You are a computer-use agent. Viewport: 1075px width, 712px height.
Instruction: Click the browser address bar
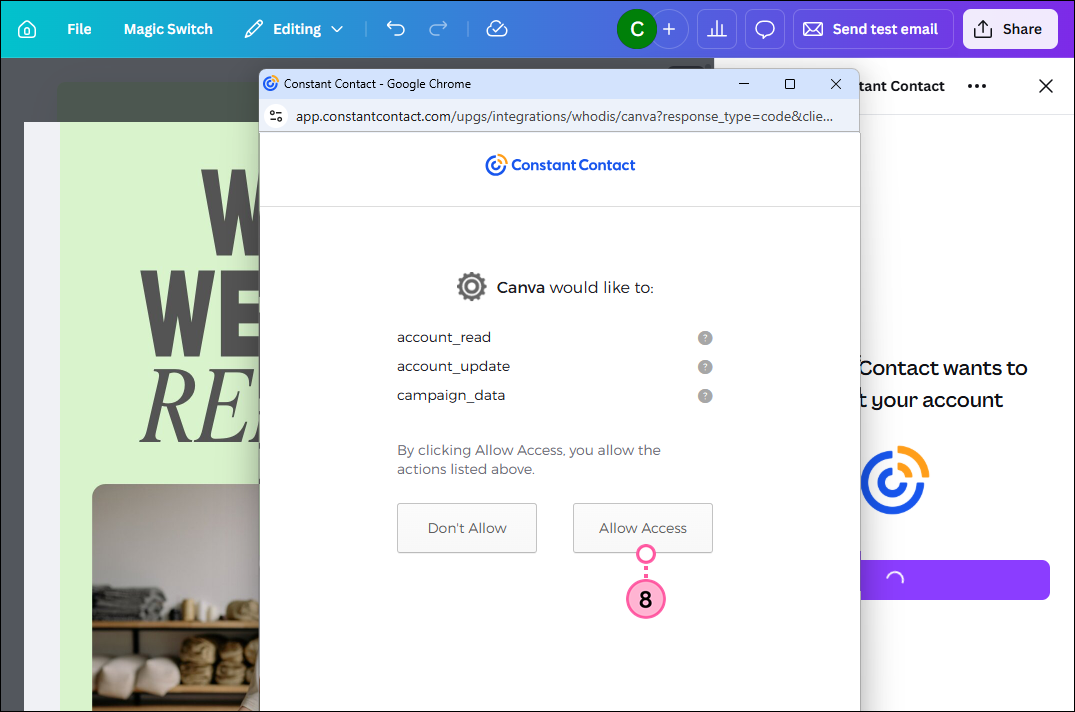[560, 116]
